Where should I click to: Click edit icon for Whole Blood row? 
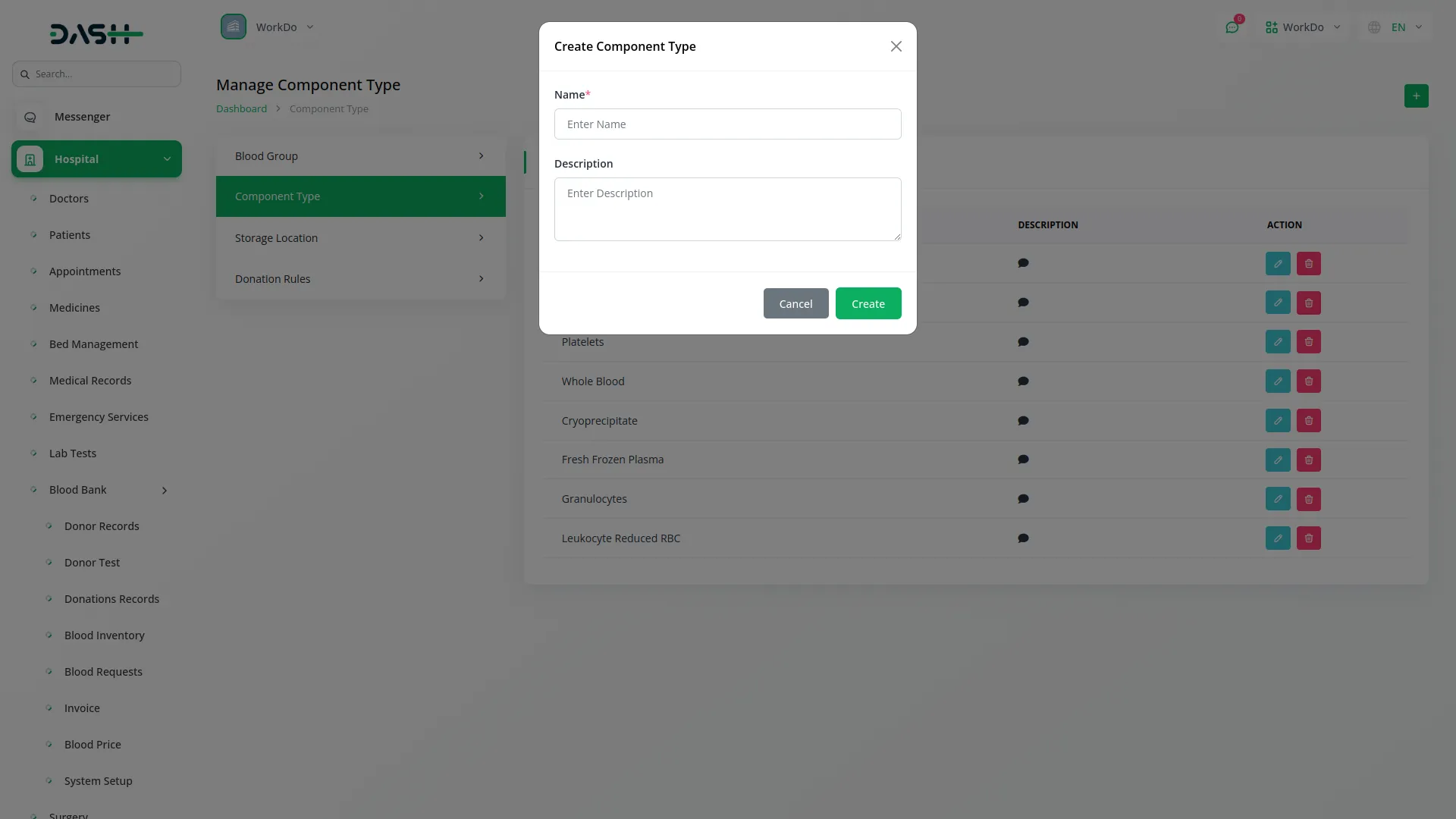point(1278,381)
